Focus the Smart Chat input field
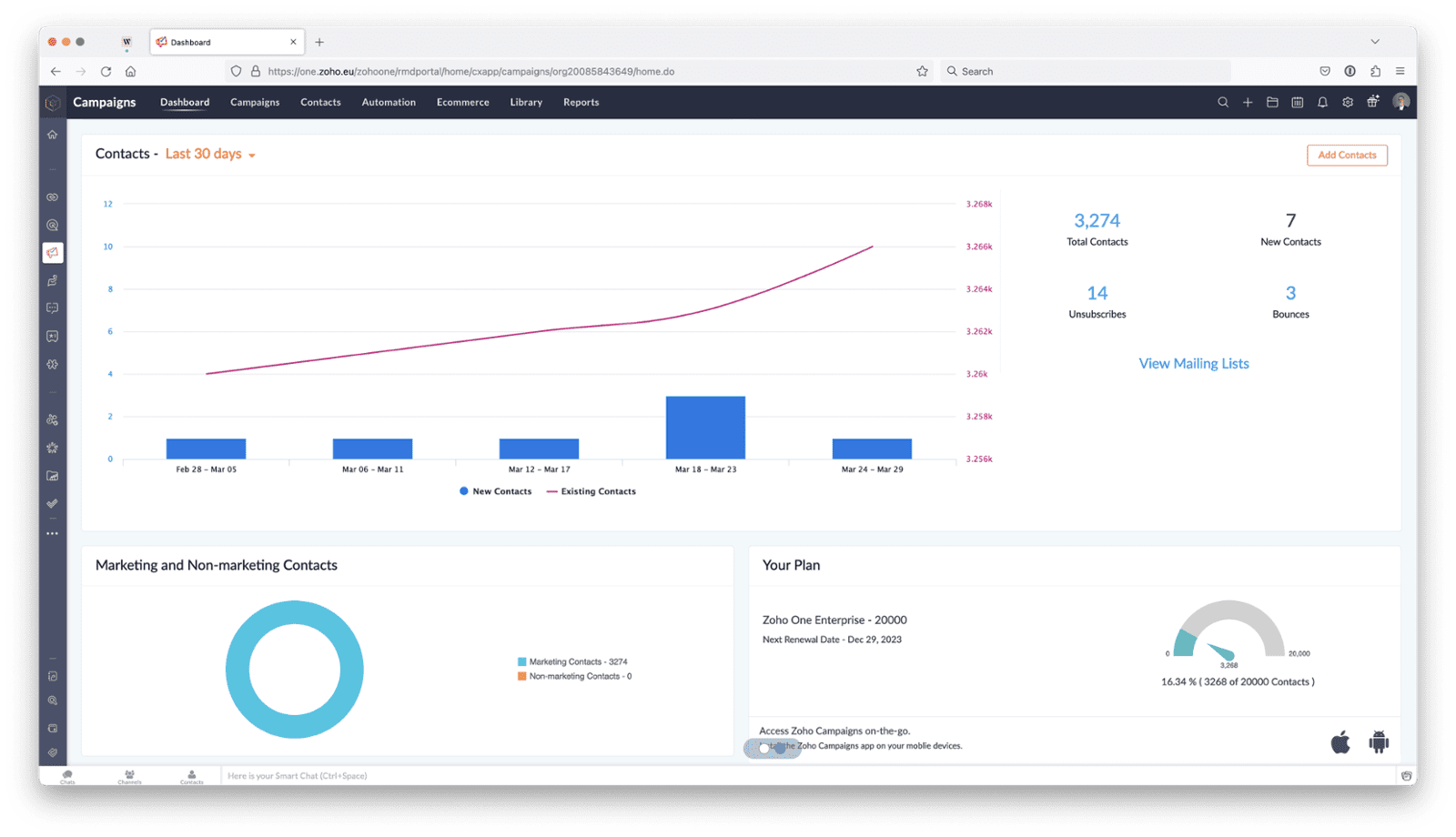1456x837 pixels. [x=808, y=776]
